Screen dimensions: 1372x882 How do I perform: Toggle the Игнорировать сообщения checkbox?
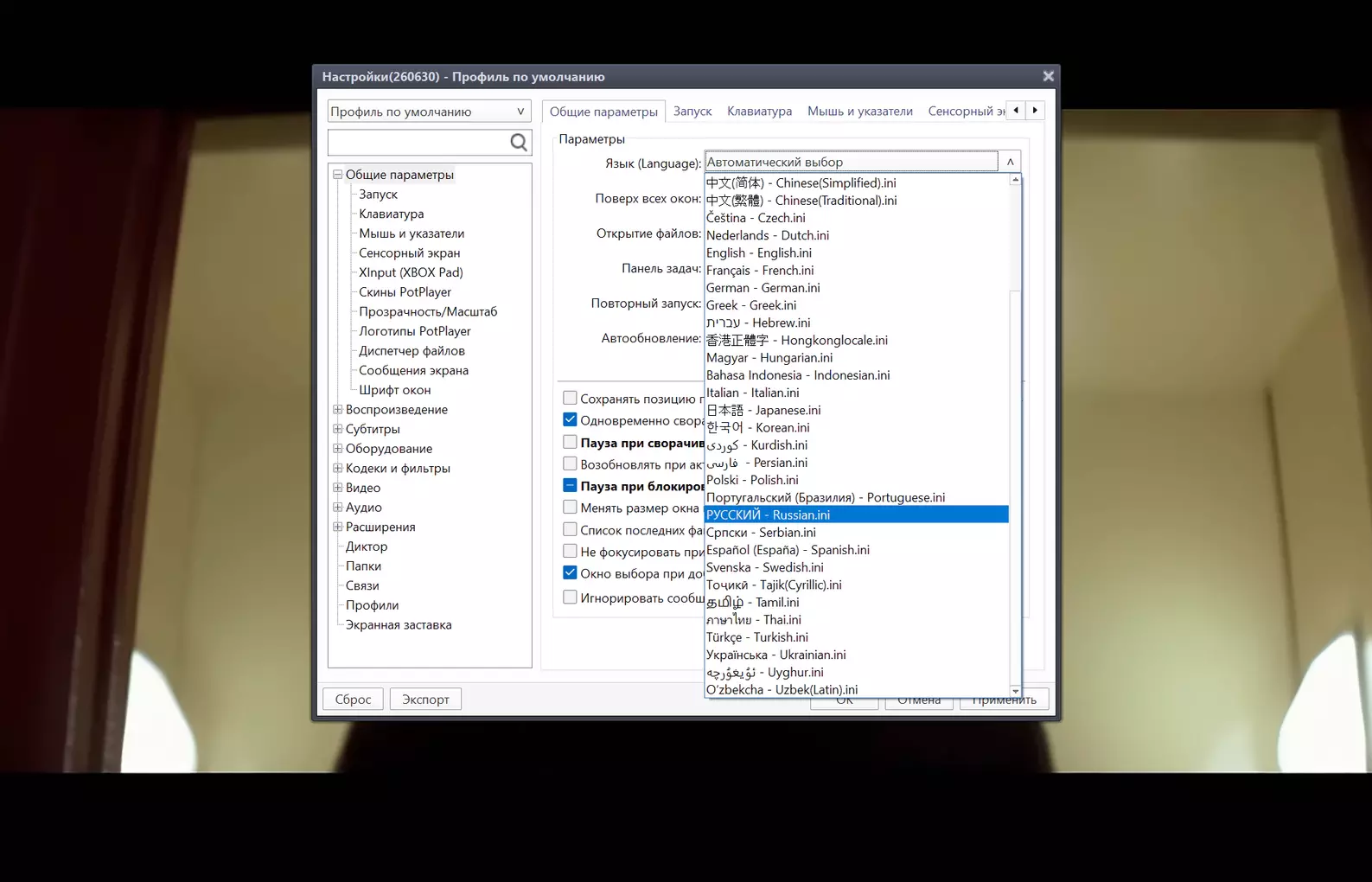[570, 597]
